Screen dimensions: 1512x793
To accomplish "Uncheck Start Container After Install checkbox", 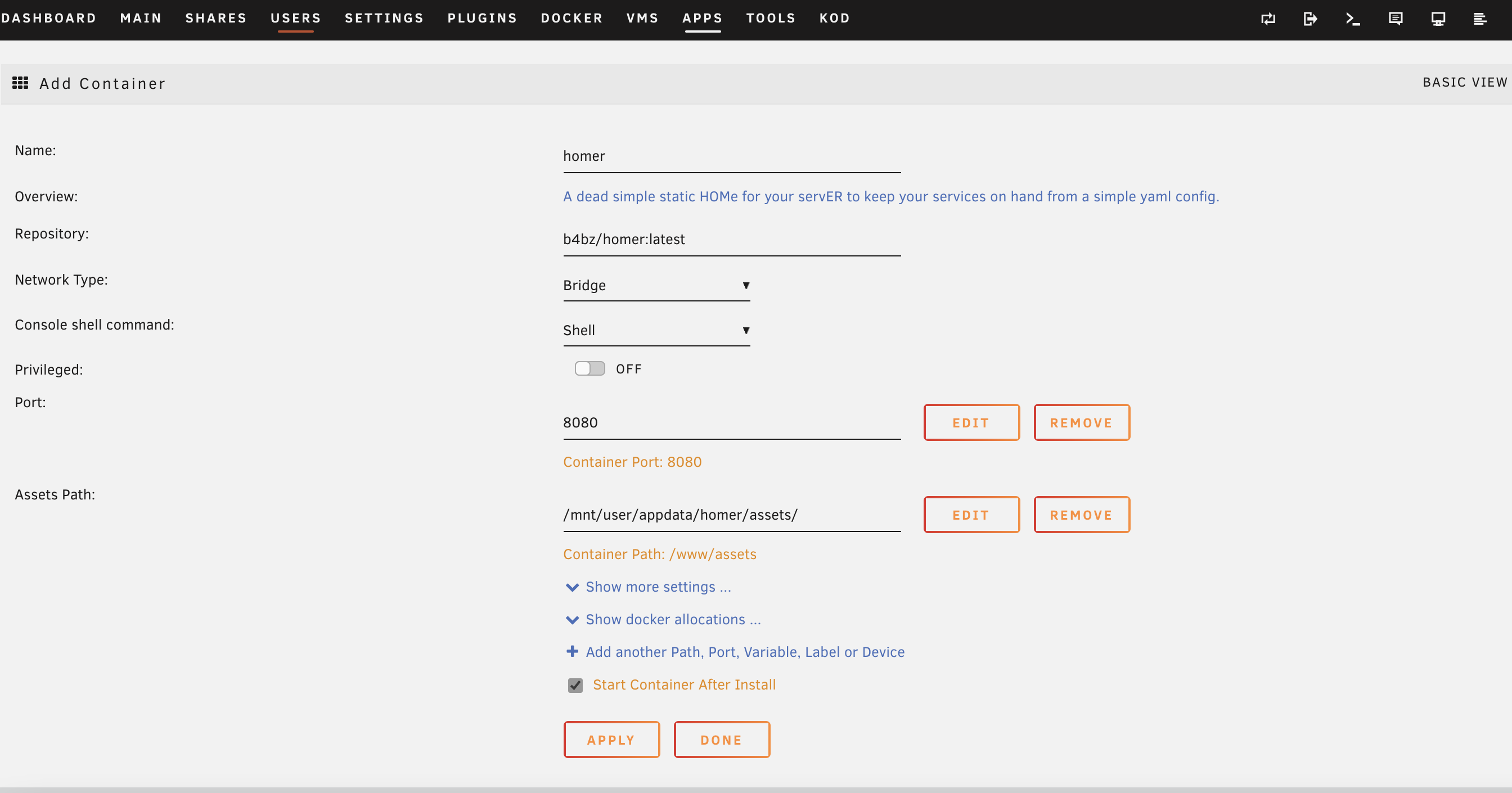I will point(575,685).
